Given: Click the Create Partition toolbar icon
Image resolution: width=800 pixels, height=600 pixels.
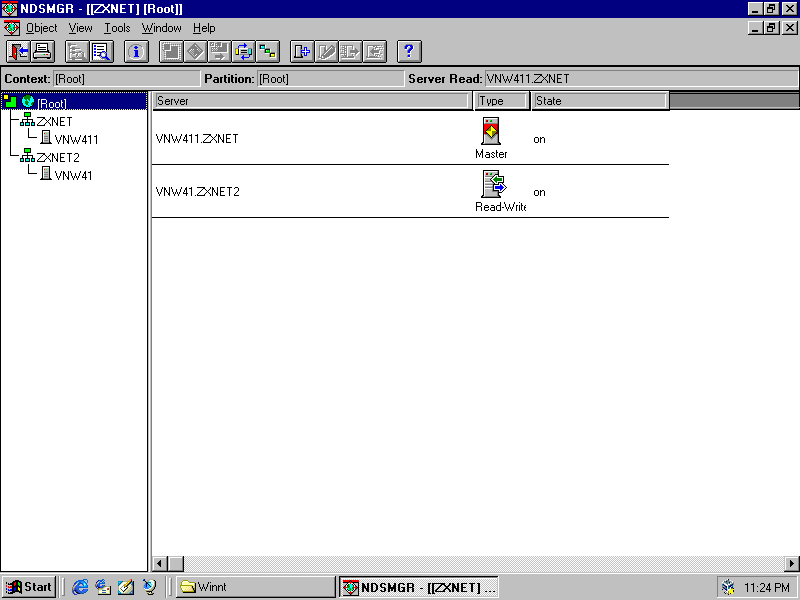Looking at the screenshot, I should pos(171,52).
